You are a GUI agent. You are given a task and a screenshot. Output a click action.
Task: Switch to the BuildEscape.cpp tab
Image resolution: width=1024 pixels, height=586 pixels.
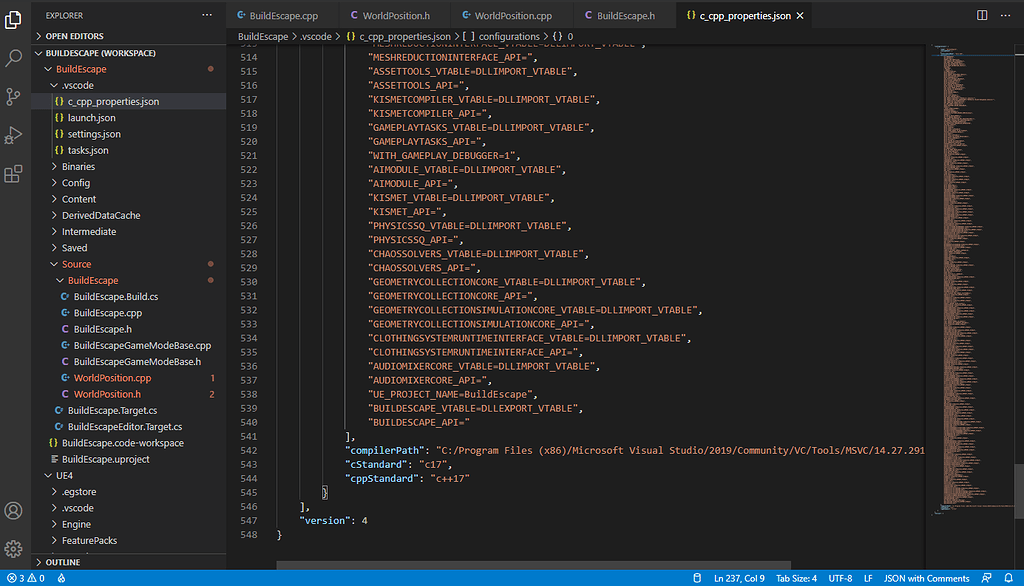coord(282,15)
